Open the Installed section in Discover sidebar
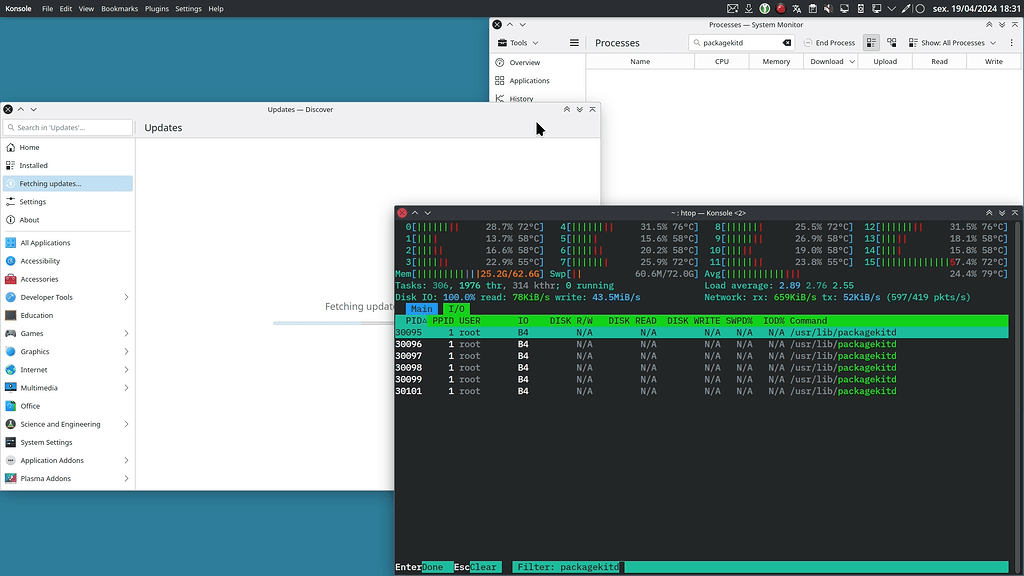Image resolution: width=1024 pixels, height=576 pixels. tap(34, 165)
